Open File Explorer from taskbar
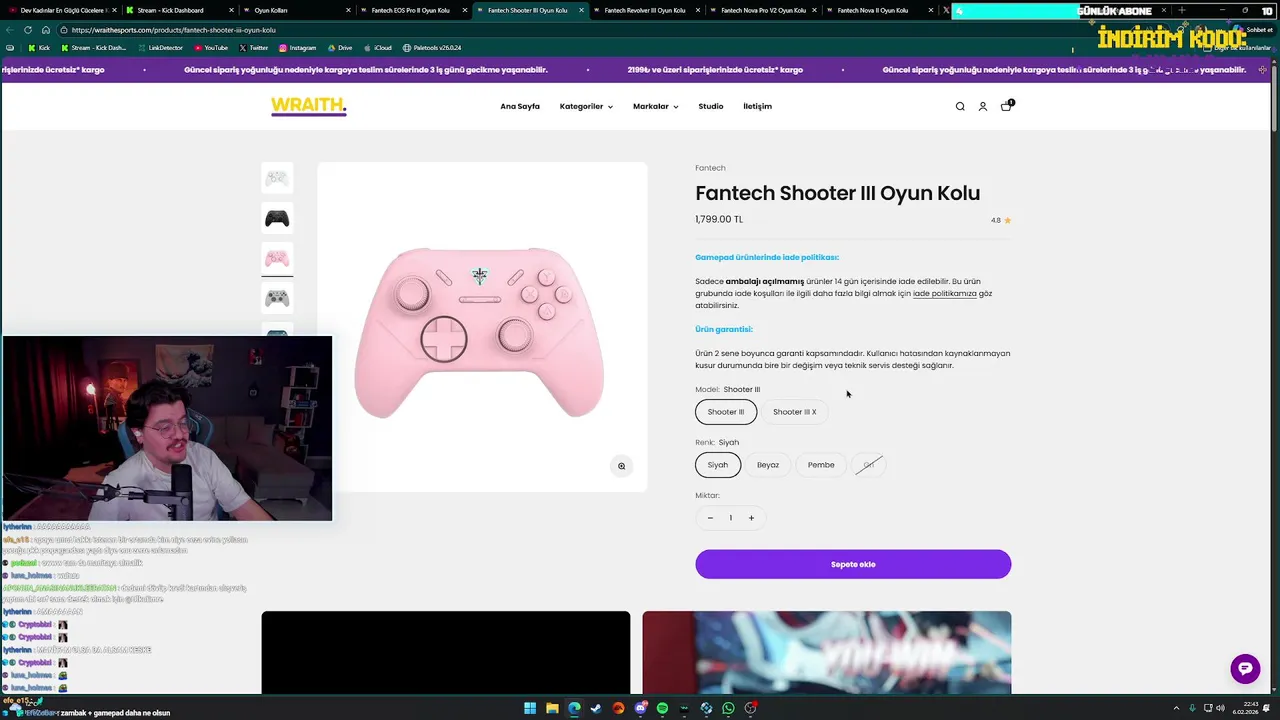Viewport: 1280px width, 720px height. (552, 708)
